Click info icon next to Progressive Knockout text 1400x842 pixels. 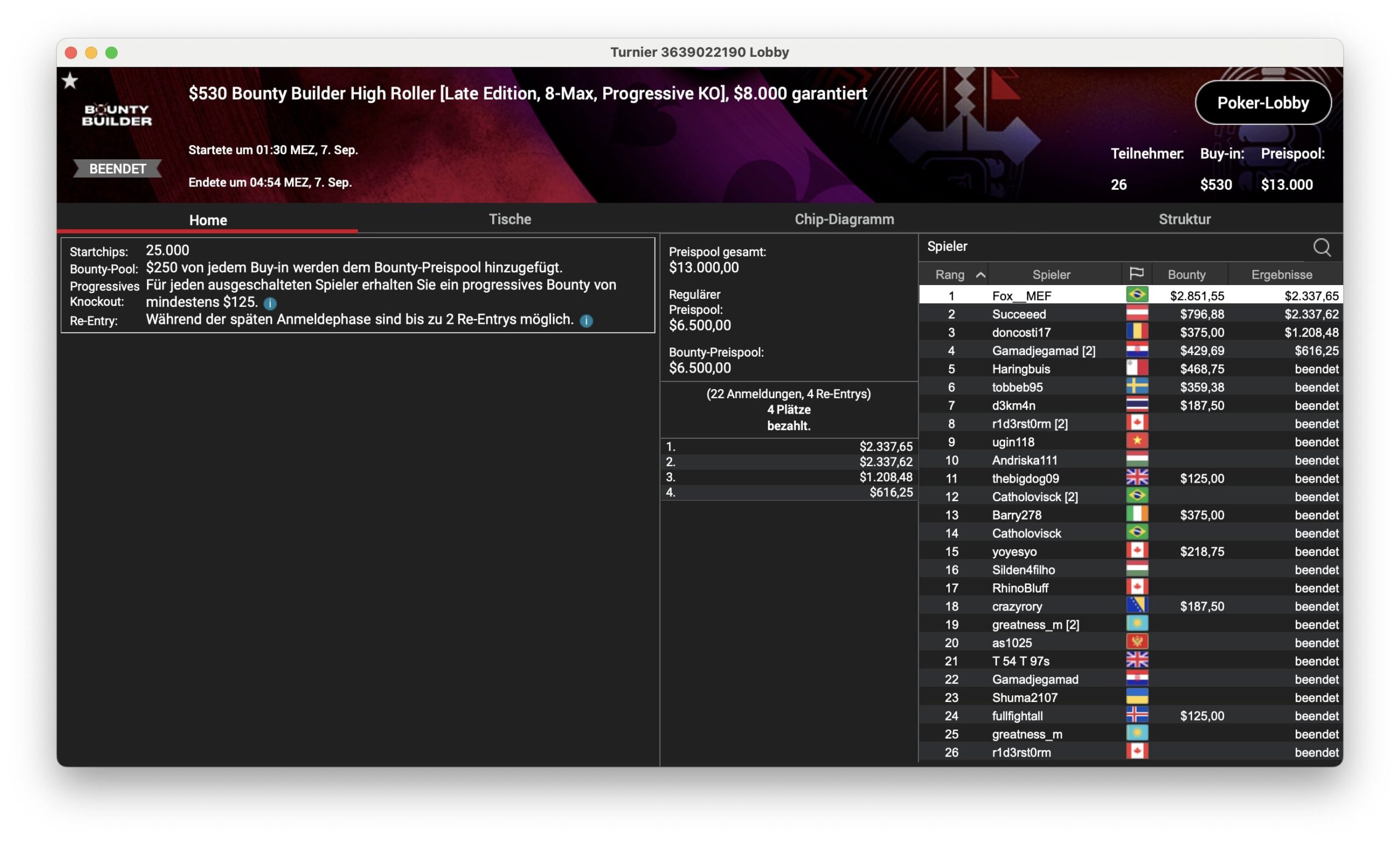click(x=270, y=303)
